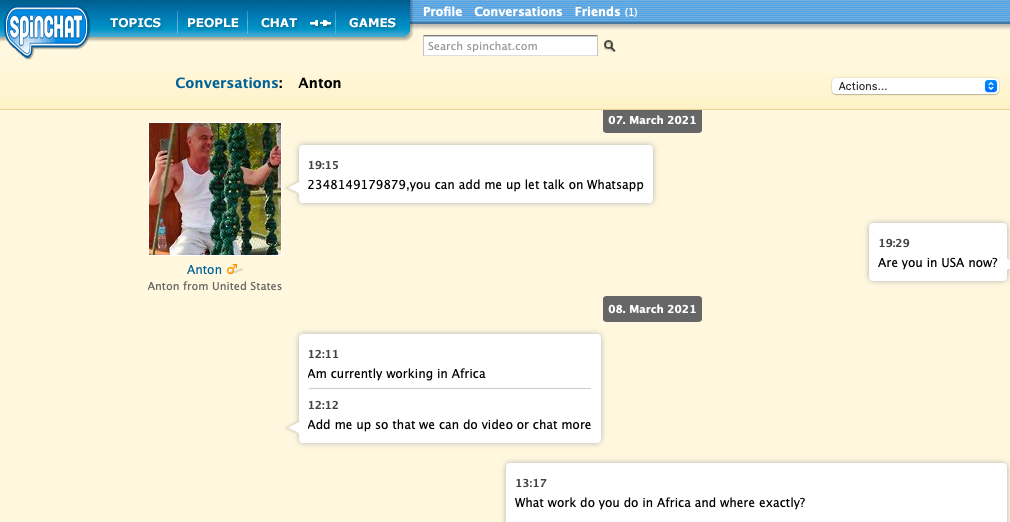Click the search magnifier icon
1010x522 pixels.
click(609, 46)
